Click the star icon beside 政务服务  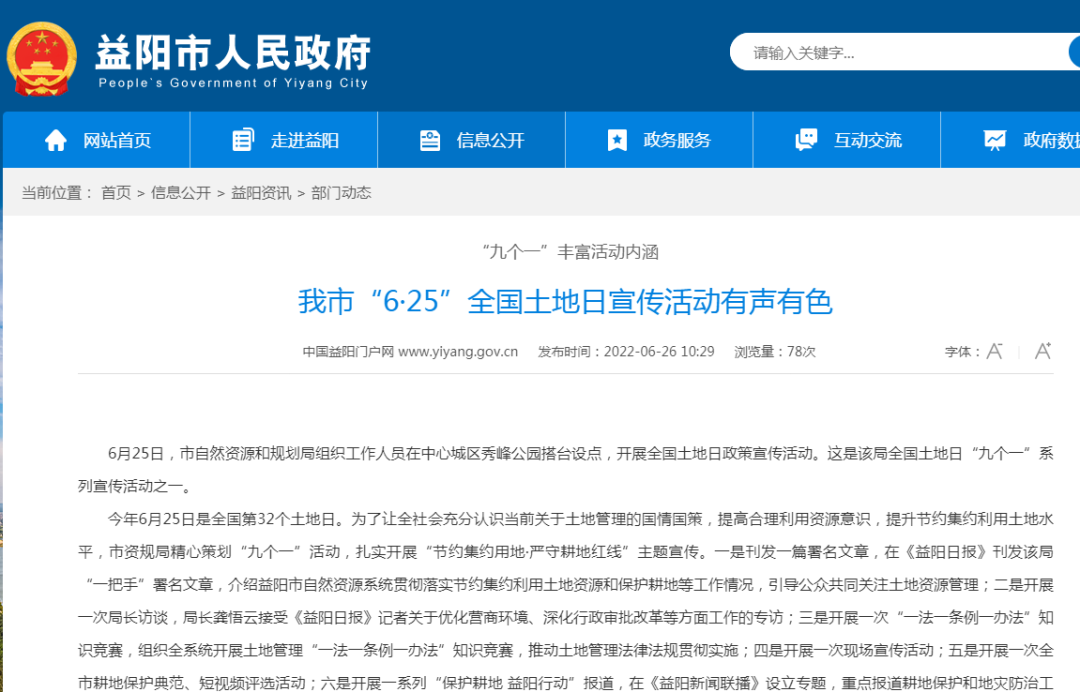coord(618,140)
